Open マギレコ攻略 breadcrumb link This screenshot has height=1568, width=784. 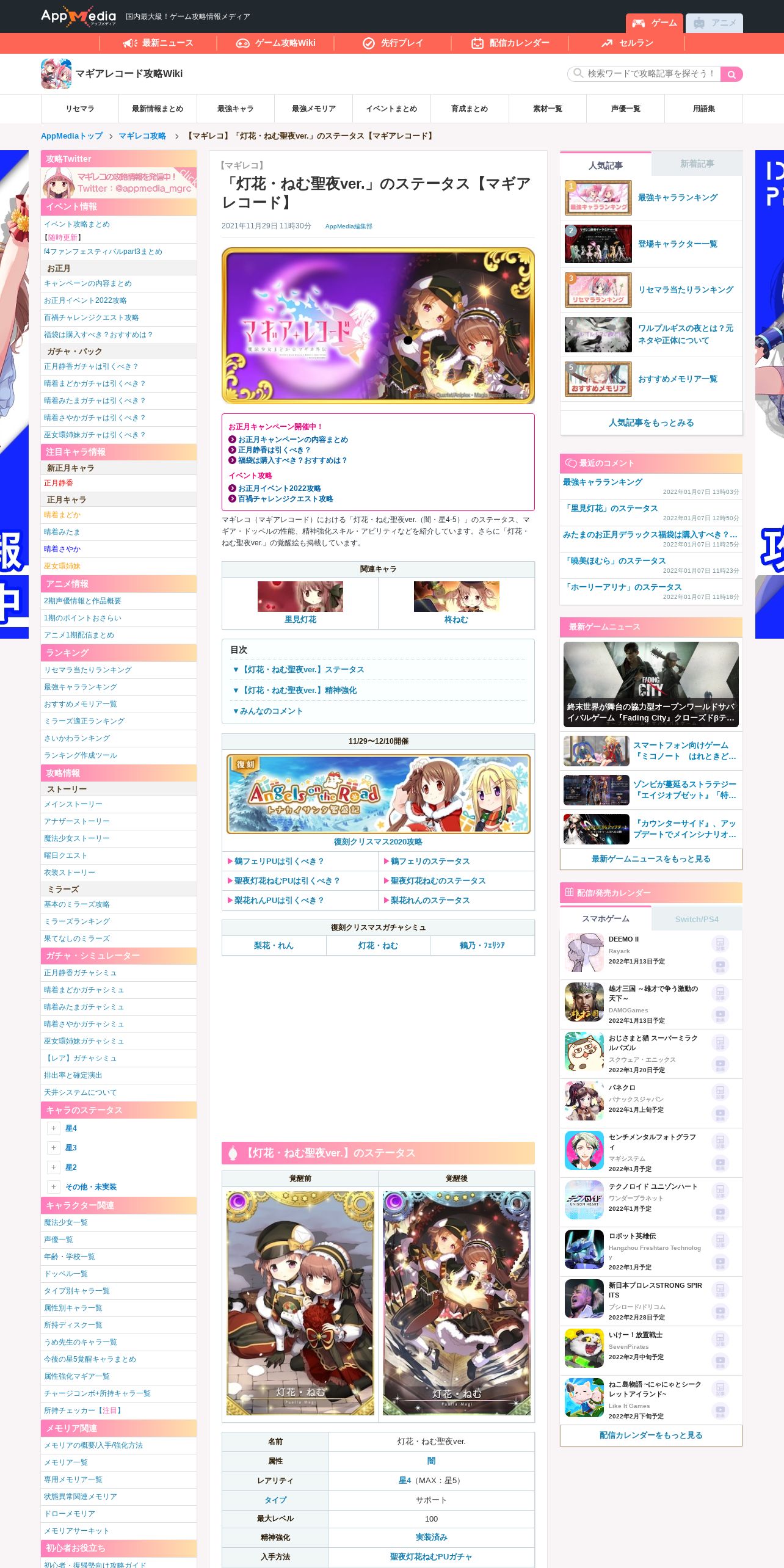(x=142, y=136)
